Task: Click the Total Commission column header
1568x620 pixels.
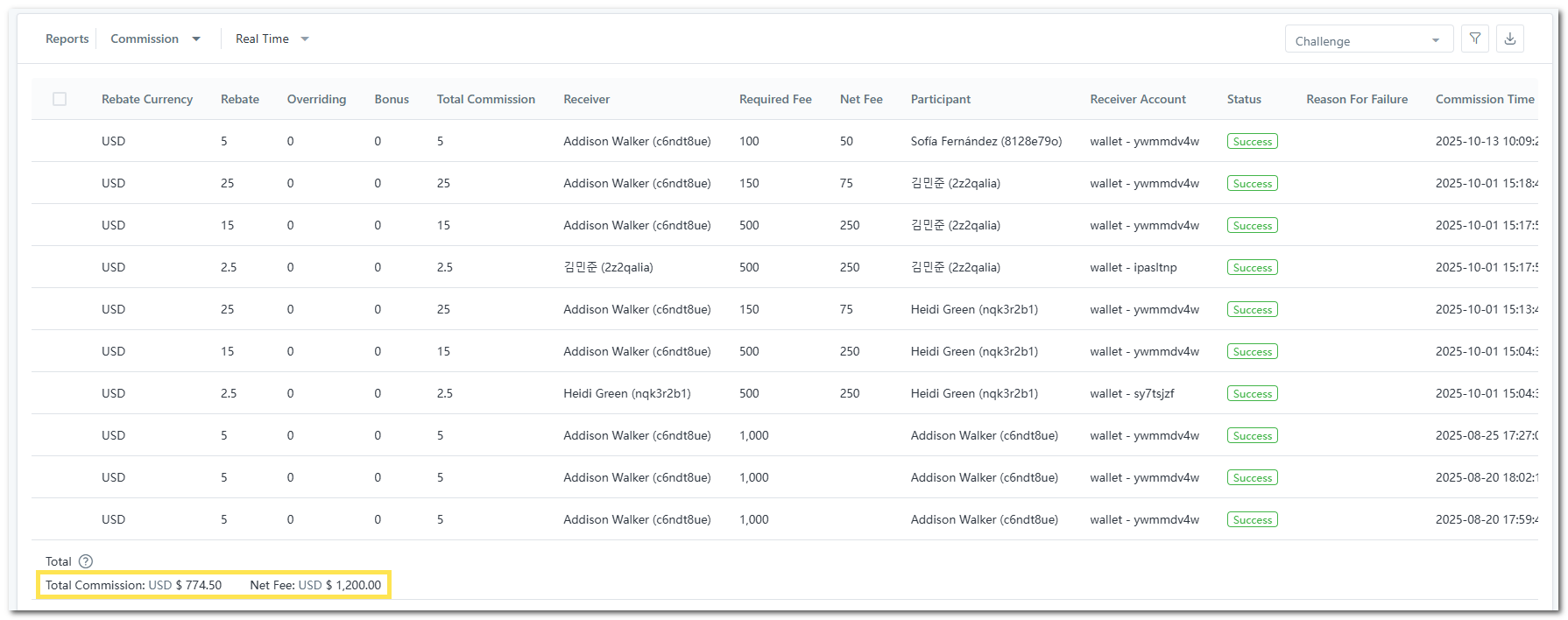Action: 485,99
